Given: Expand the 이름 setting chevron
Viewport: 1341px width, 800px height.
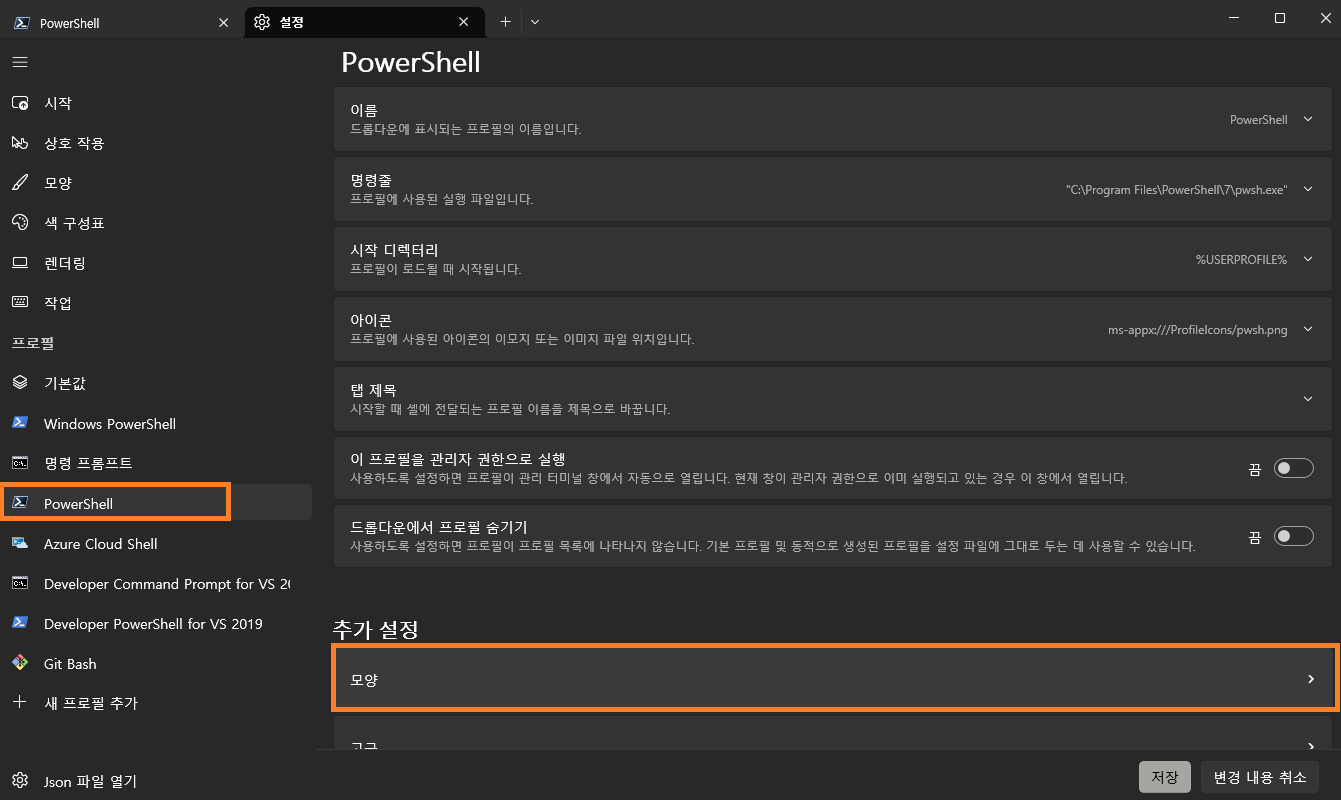Looking at the screenshot, I should pos(1308,119).
